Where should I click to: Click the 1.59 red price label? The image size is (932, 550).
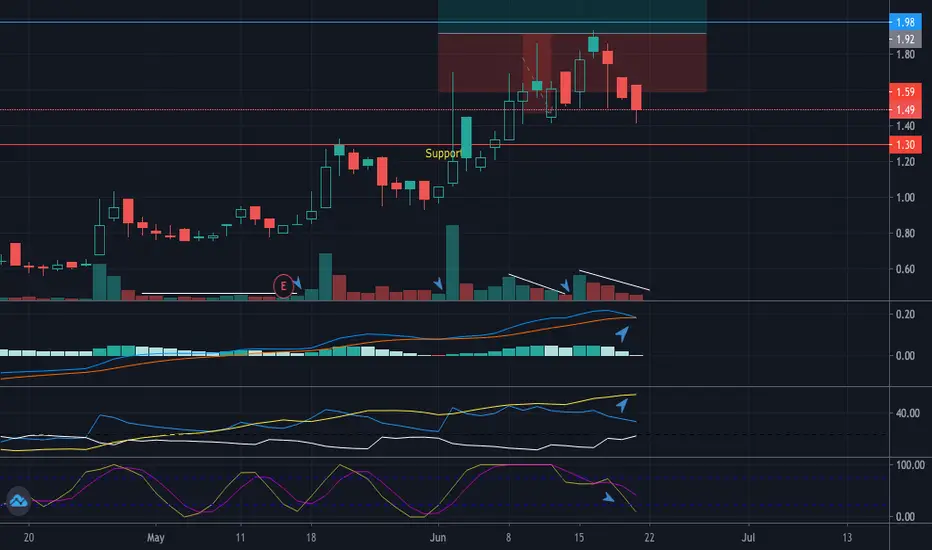(x=905, y=92)
